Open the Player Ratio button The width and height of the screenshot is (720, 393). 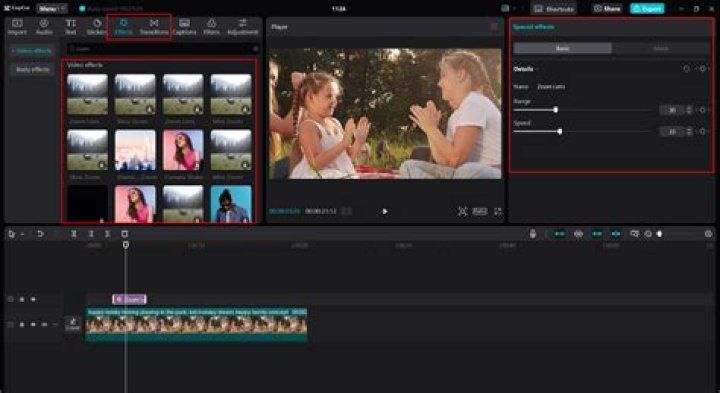click(480, 211)
